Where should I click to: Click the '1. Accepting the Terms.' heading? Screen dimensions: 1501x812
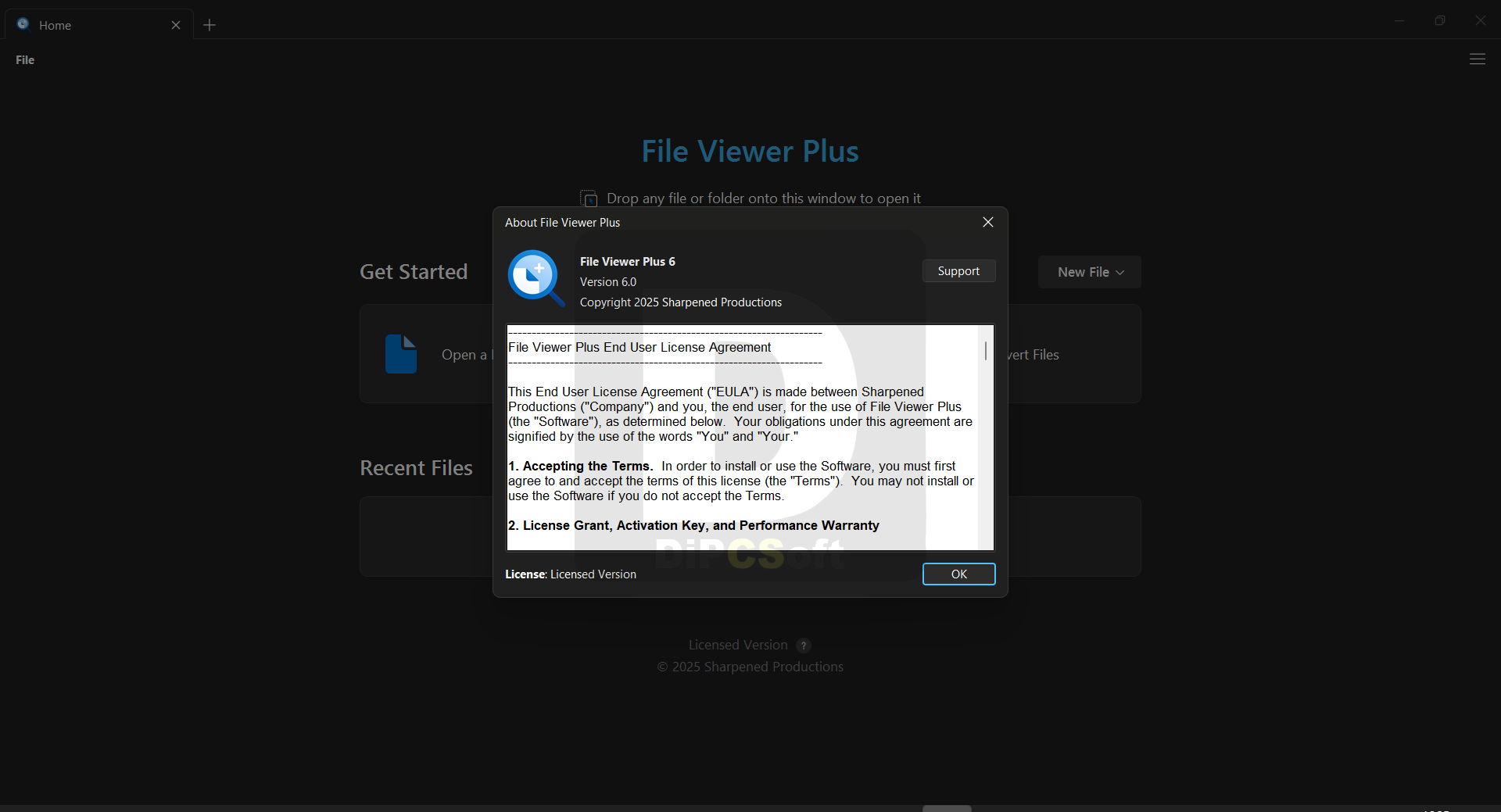click(581, 467)
